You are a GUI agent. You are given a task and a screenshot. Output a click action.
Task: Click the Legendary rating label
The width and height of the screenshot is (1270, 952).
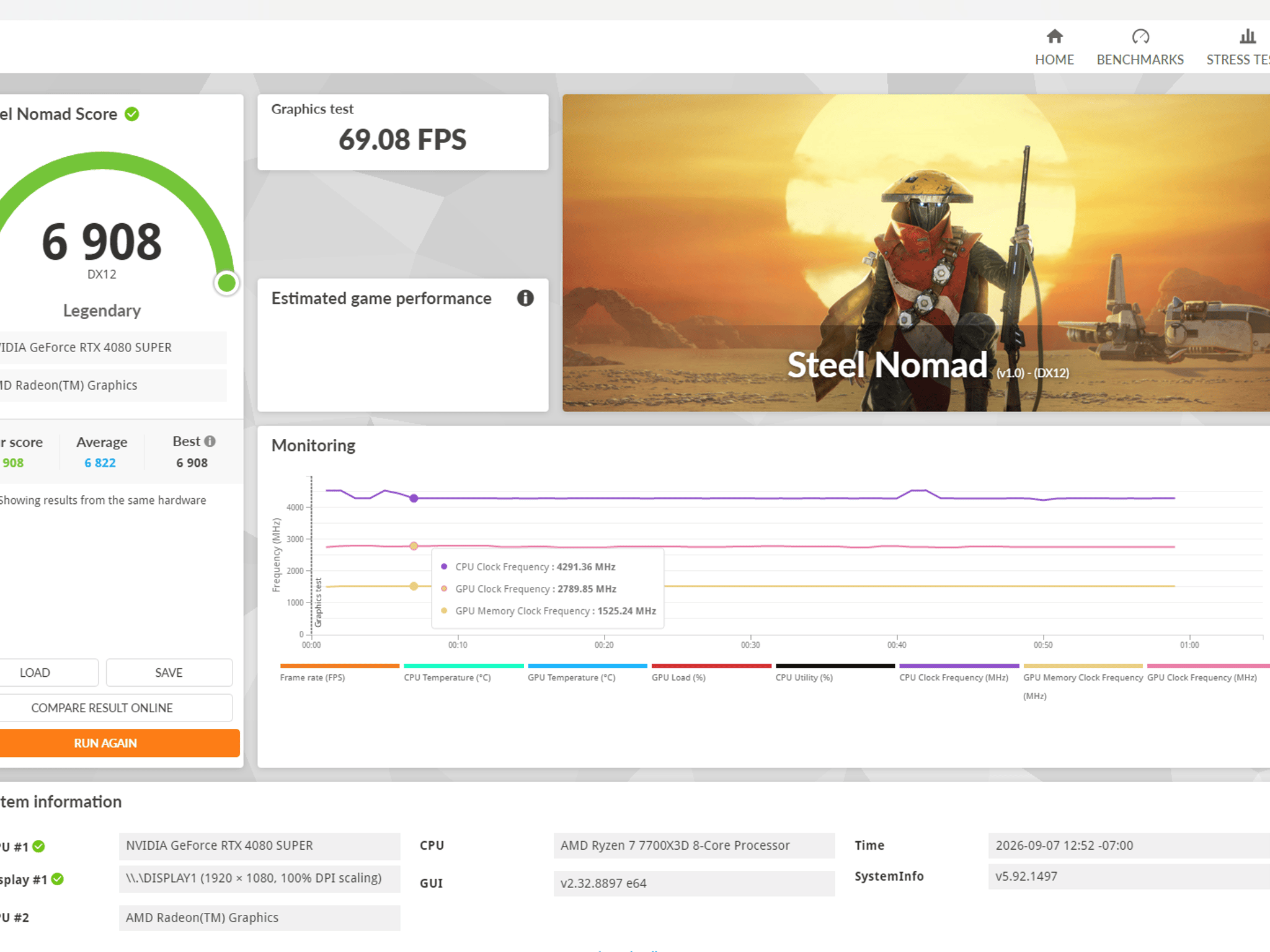(102, 311)
